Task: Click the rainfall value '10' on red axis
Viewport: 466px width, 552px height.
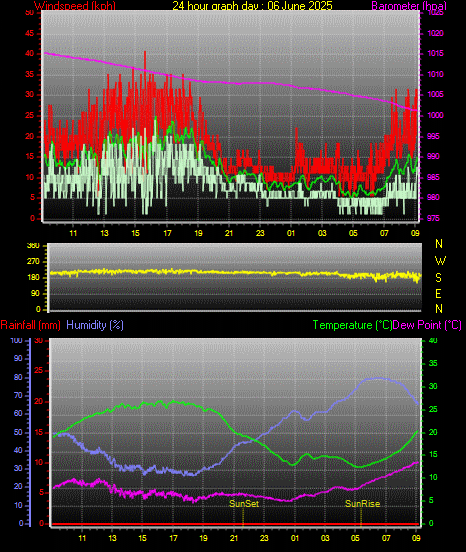Action: 39,463
